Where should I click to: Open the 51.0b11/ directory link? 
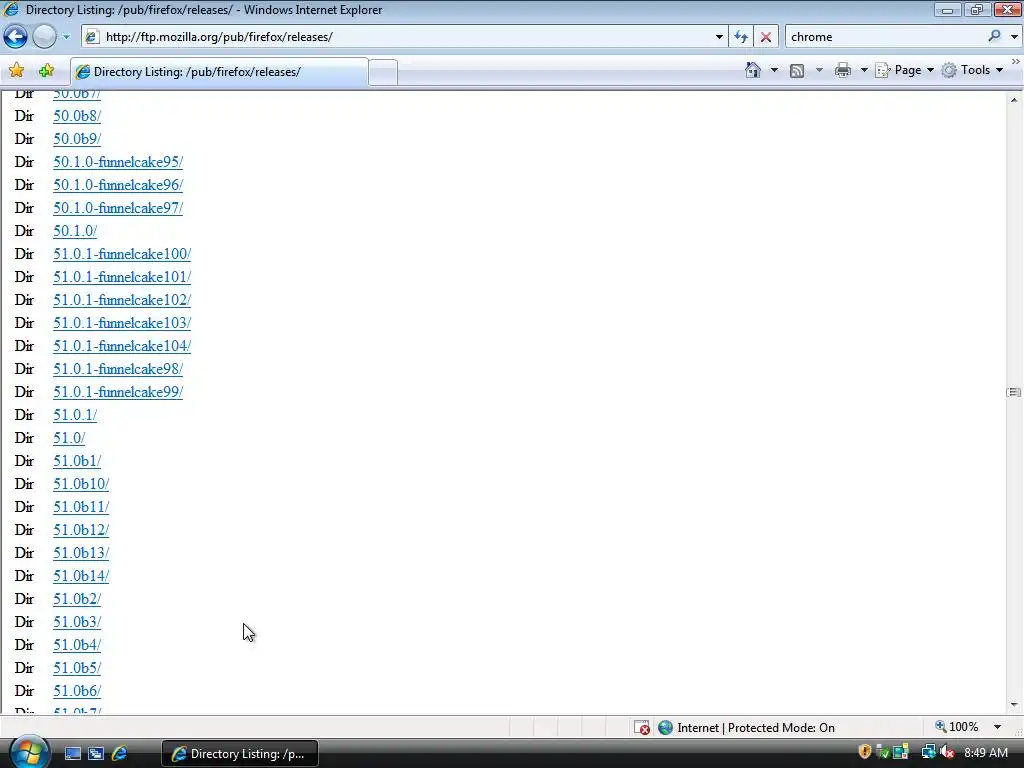(81, 507)
